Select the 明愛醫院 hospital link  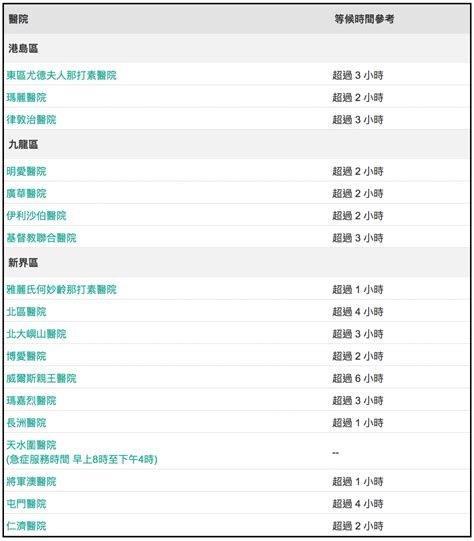(x=26, y=171)
